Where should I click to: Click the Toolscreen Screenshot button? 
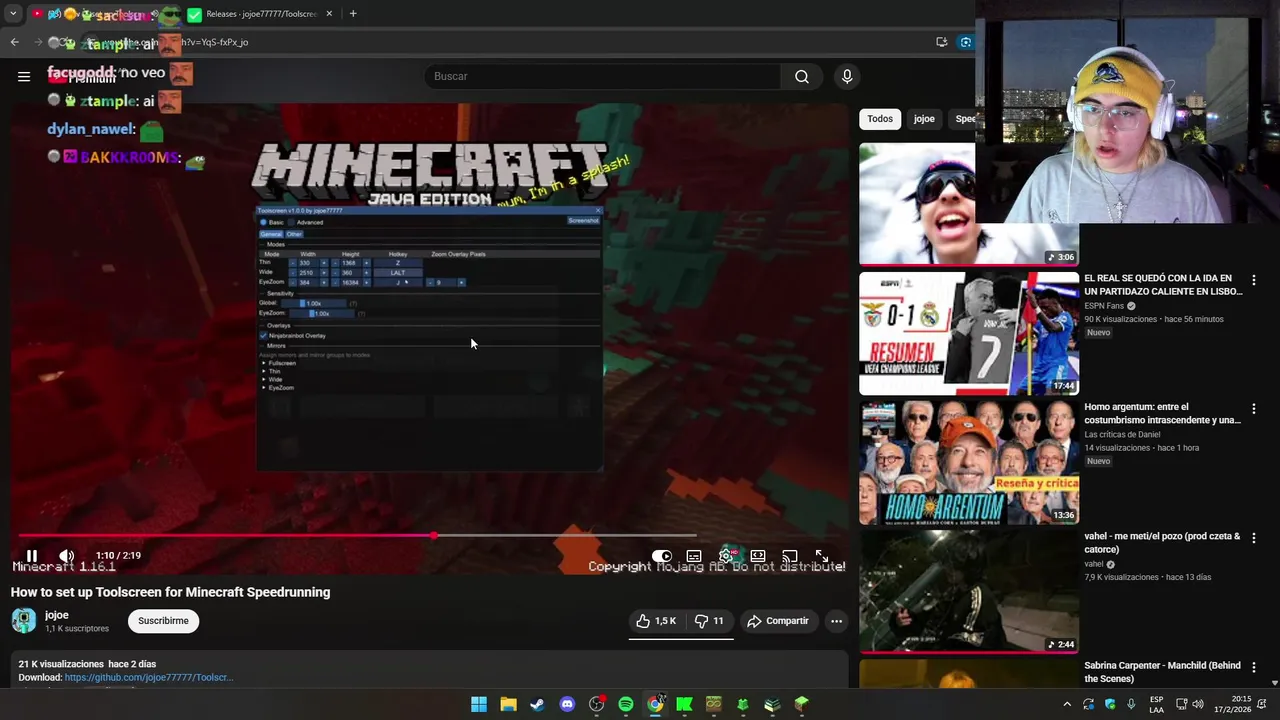(x=583, y=220)
